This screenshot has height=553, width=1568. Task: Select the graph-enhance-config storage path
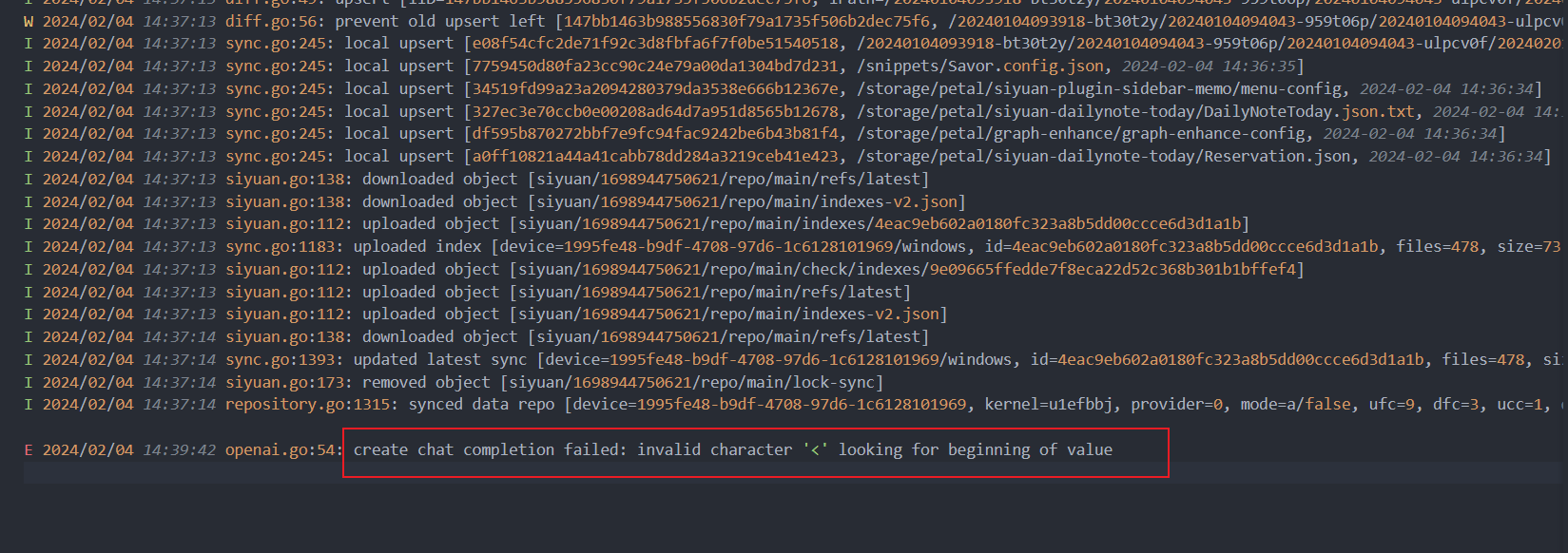point(1082,133)
